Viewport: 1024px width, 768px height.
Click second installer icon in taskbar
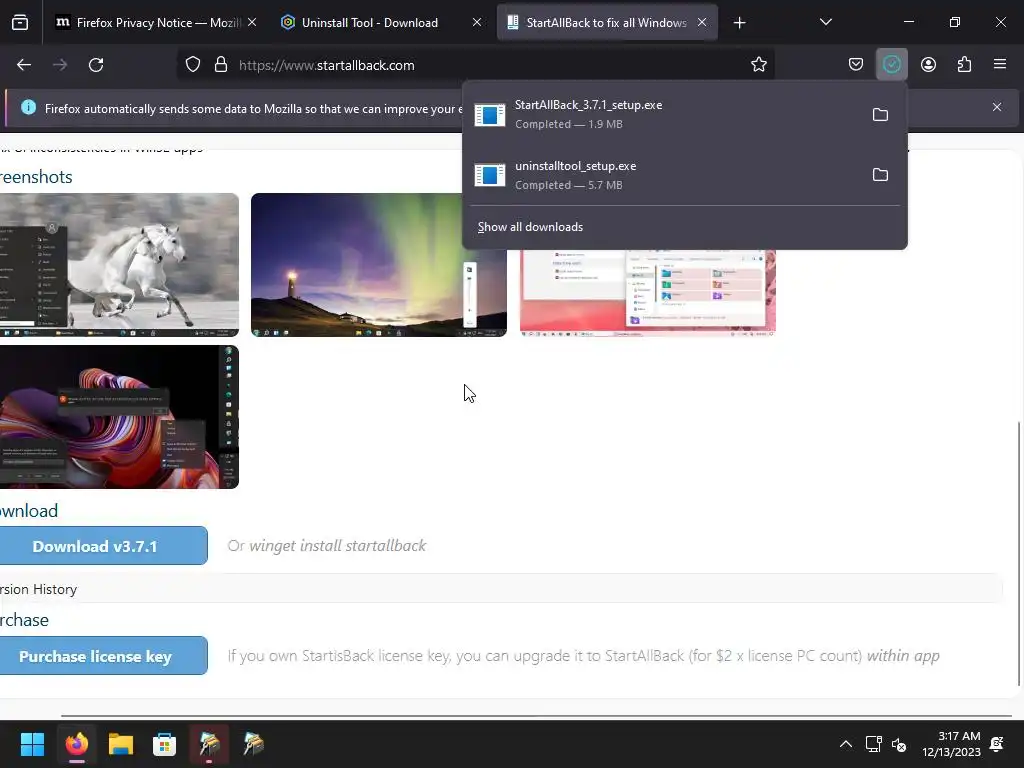coord(253,744)
